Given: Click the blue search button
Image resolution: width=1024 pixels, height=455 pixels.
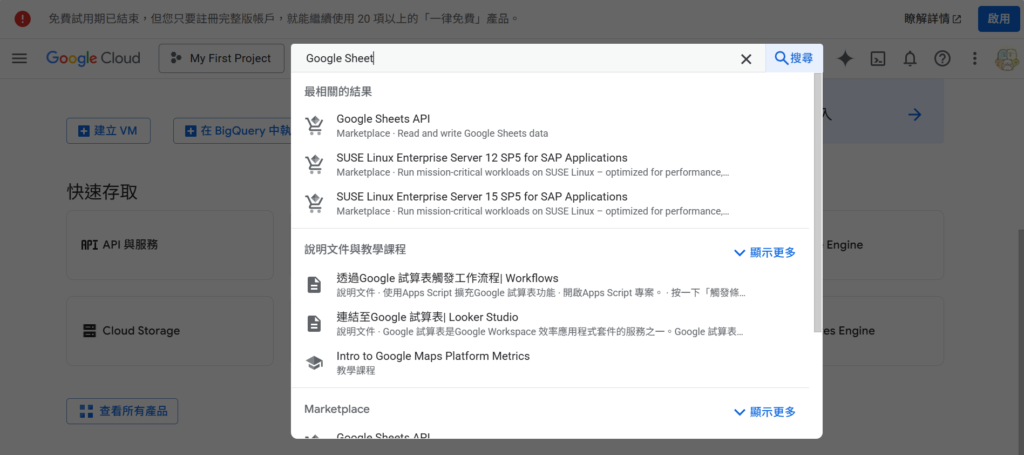Looking at the screenshot, I should (x=794, y=58).
